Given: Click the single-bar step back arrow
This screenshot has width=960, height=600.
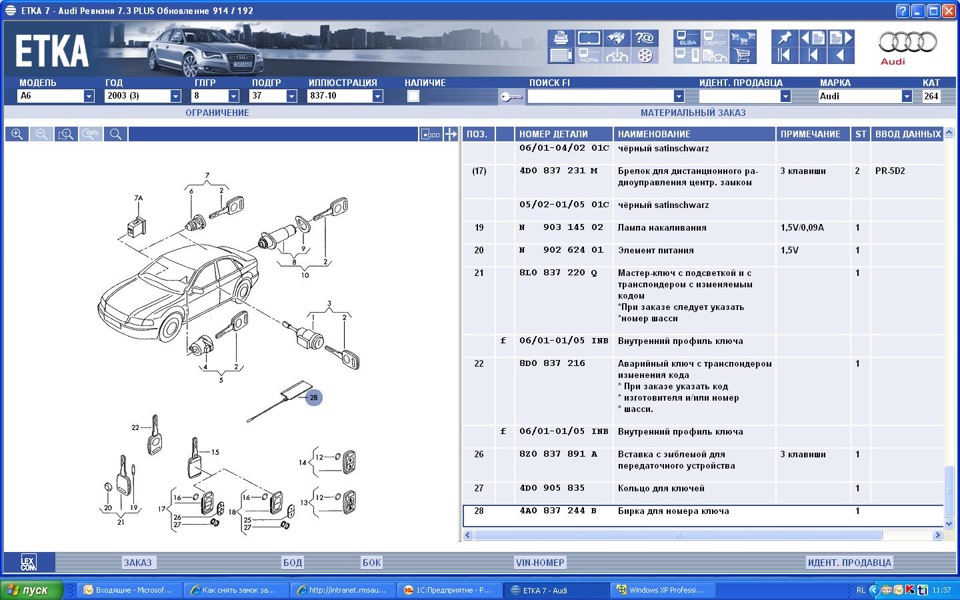Looking at the screenshot, I should click(812, 56).
